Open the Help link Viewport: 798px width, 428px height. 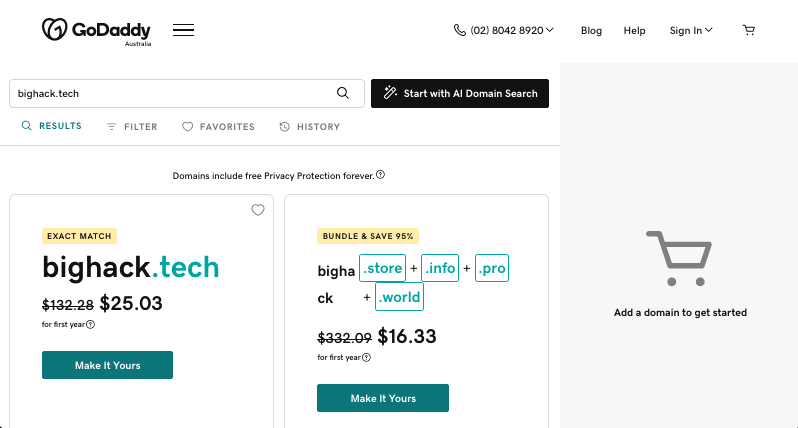pyautogui.click(x=634, y=30)
